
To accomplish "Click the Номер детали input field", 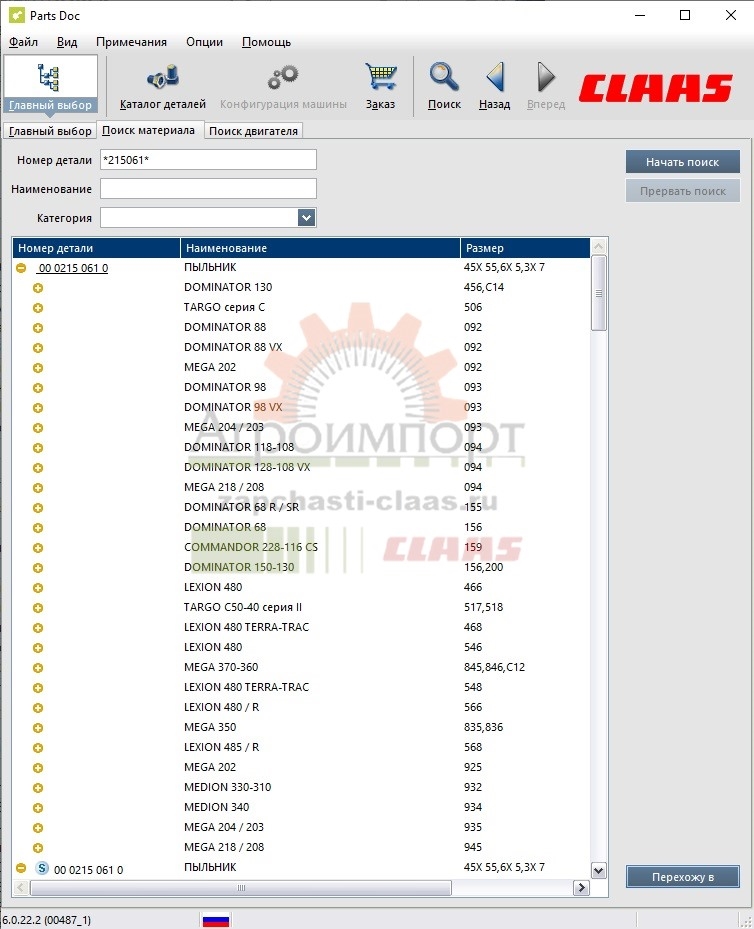I will 208,159.
